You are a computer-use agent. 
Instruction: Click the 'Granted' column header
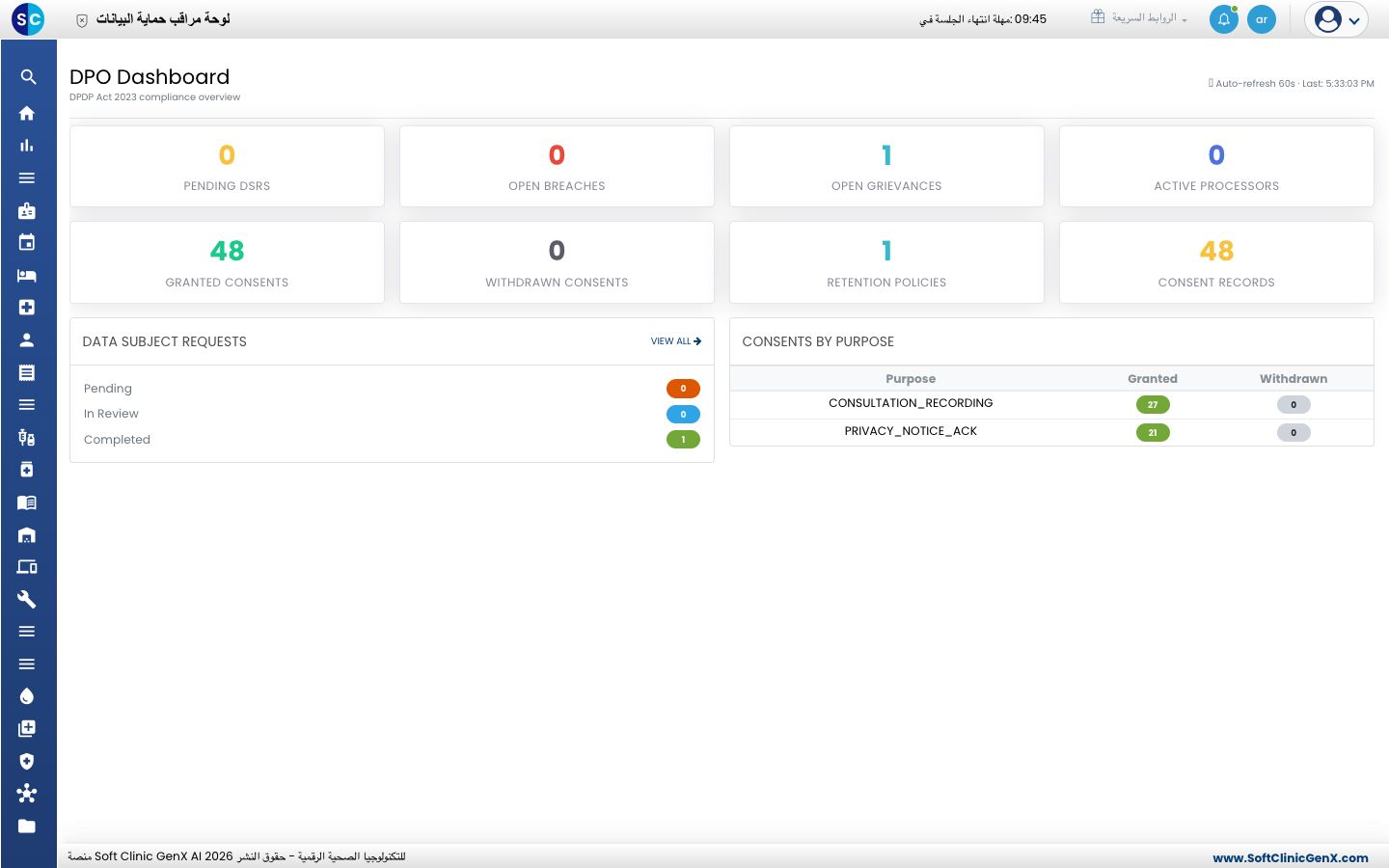(x=1153, y=379)
